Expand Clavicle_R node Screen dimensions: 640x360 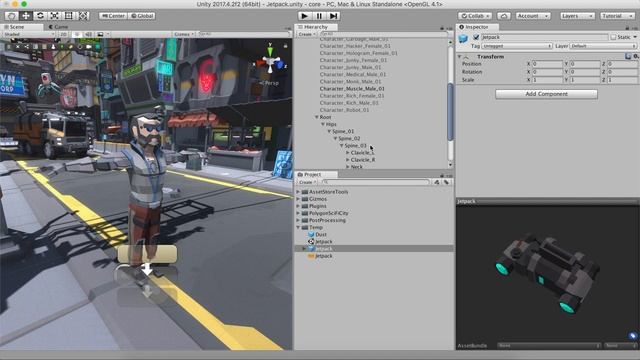348,160
